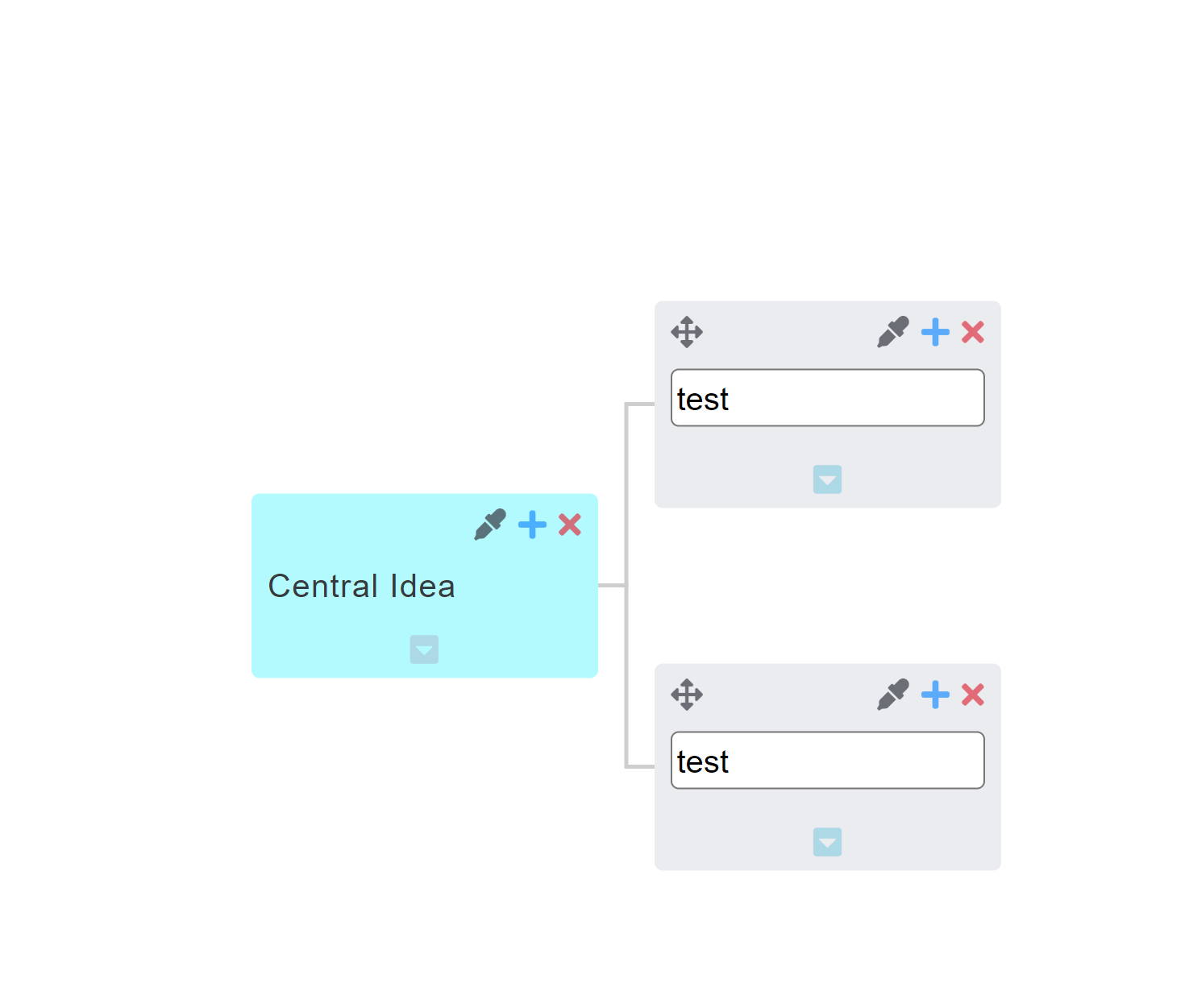Open the eyedropper on the top test node

point(893,331)
